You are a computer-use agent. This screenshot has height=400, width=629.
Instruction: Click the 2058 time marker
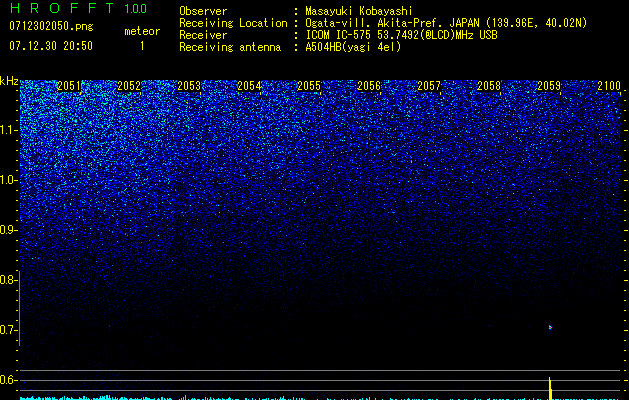[489, 86]
